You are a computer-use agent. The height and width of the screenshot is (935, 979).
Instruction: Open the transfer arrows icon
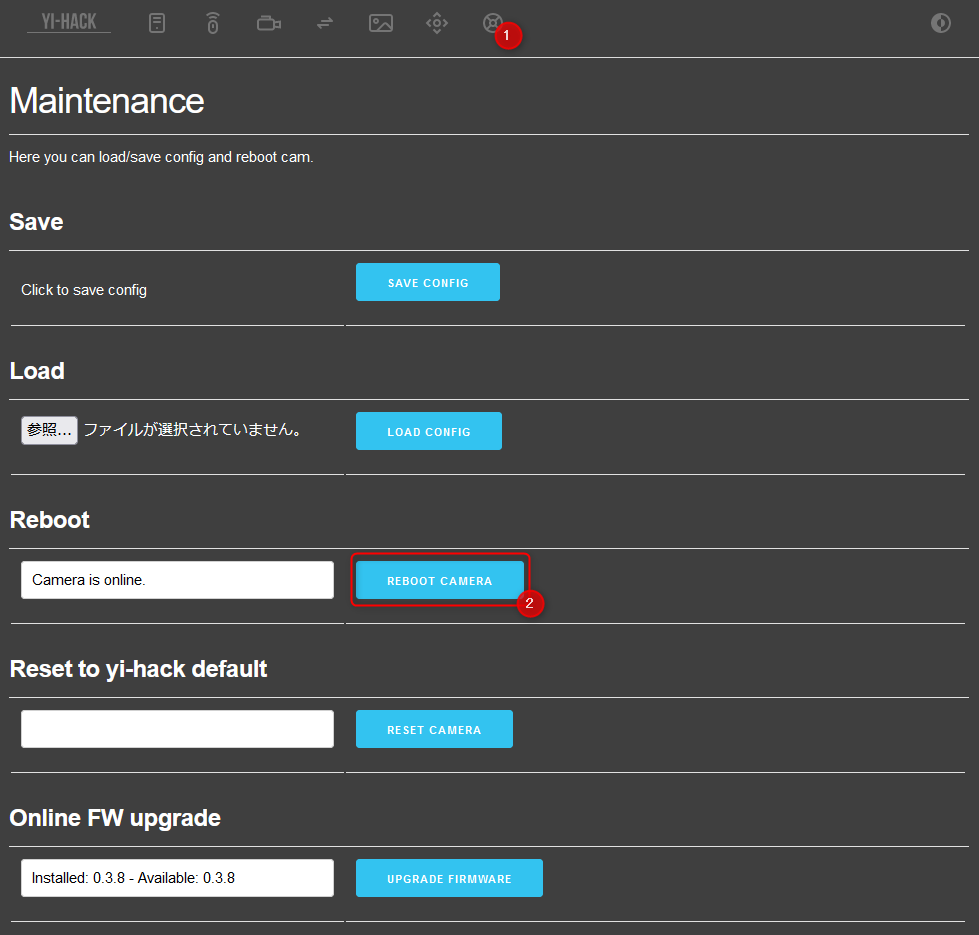[x=325, y=24]
